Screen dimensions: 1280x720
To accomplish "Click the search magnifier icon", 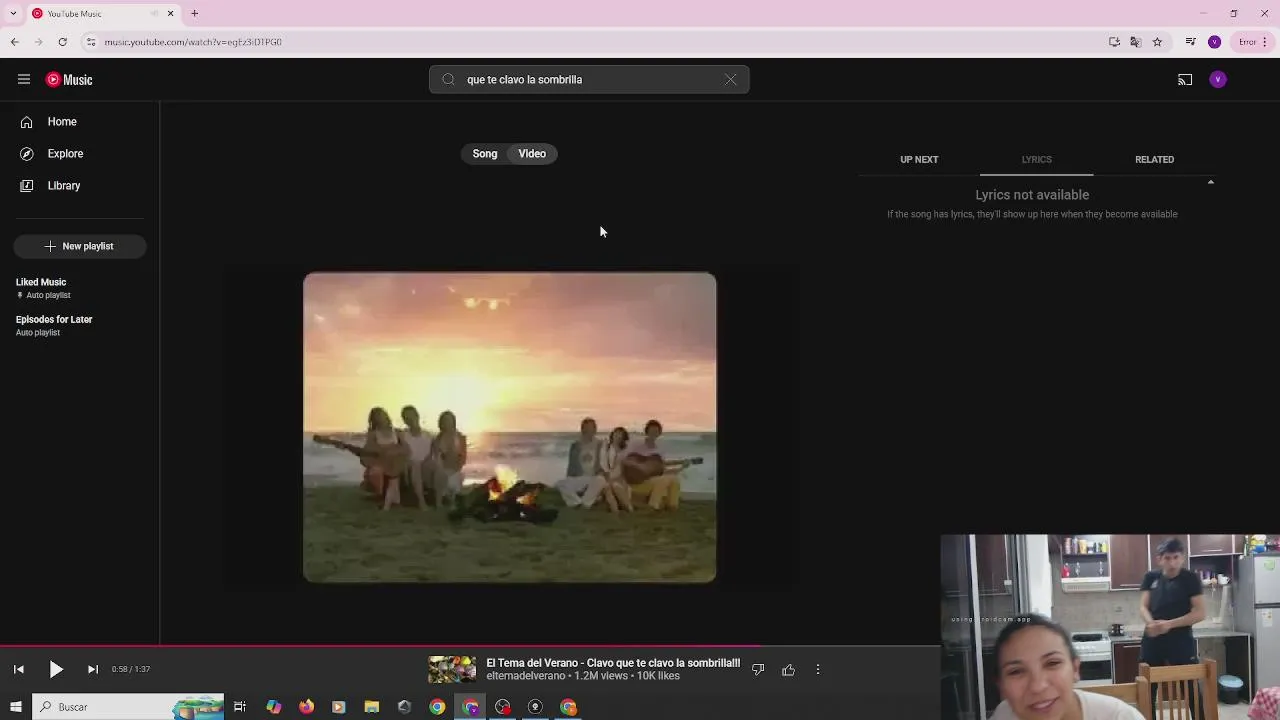I will point(448,80).
